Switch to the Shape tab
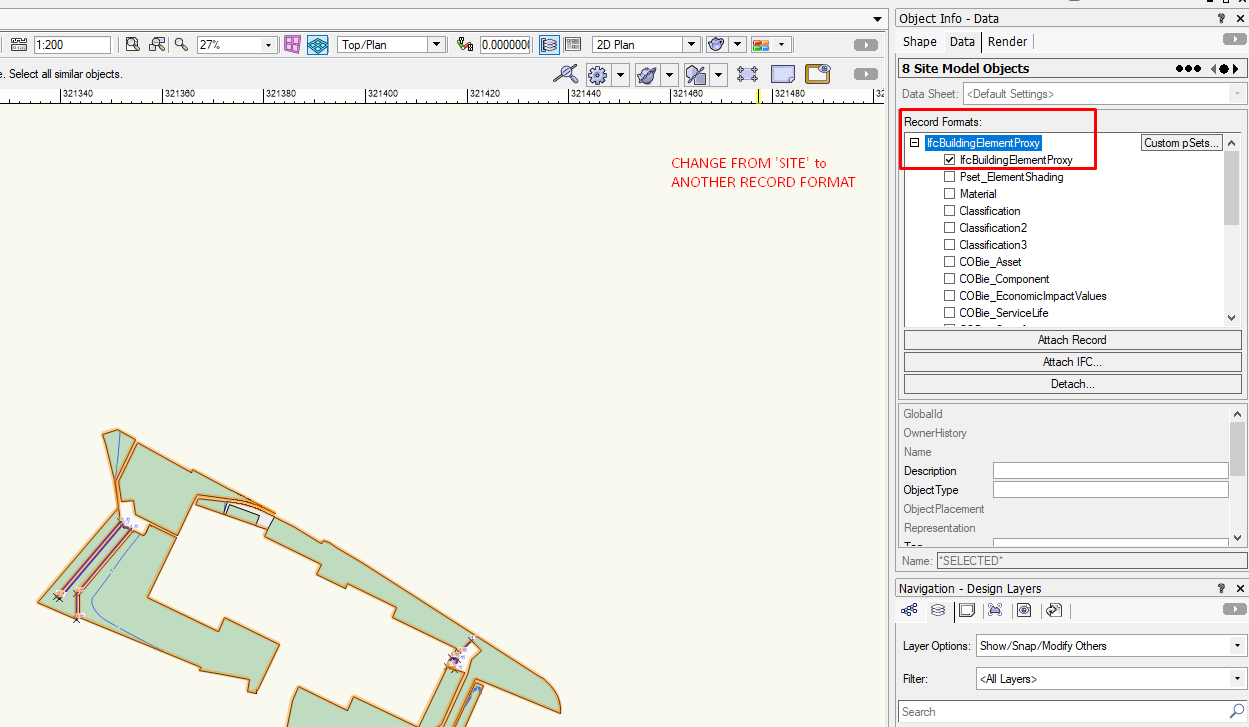This screenshot has height=727, width=1249. (x=919, y=41)
